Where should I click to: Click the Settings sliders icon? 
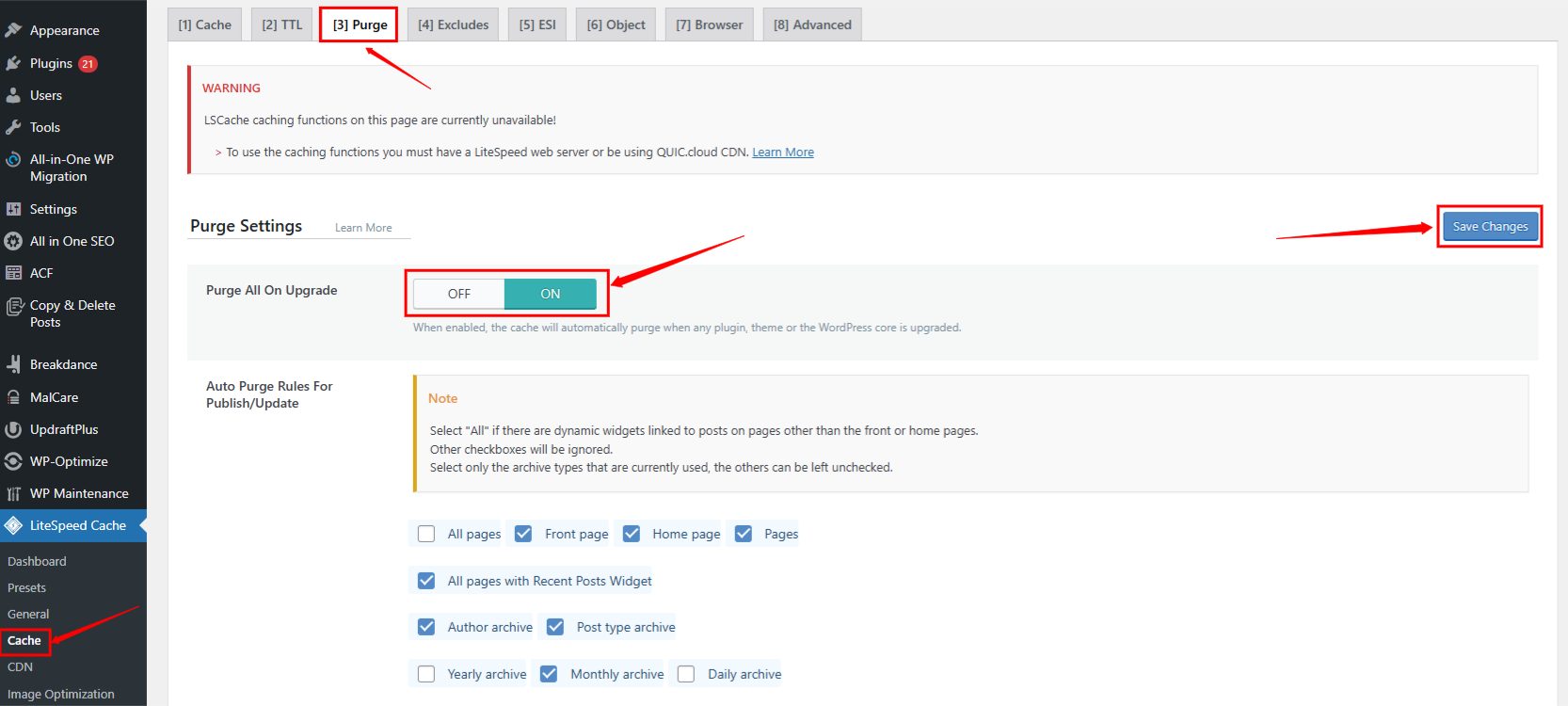click(x=13, y=209)
